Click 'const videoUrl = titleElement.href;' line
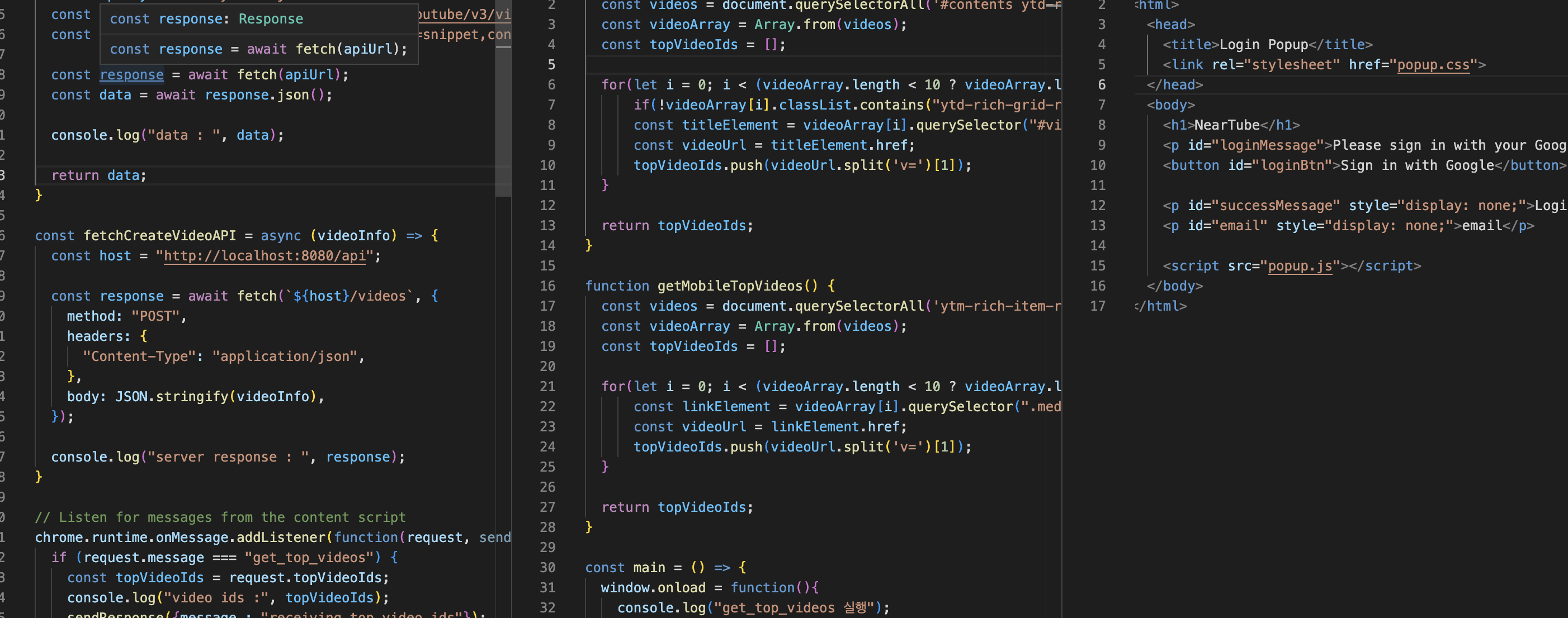1568x618 pixels. [773, 145]
